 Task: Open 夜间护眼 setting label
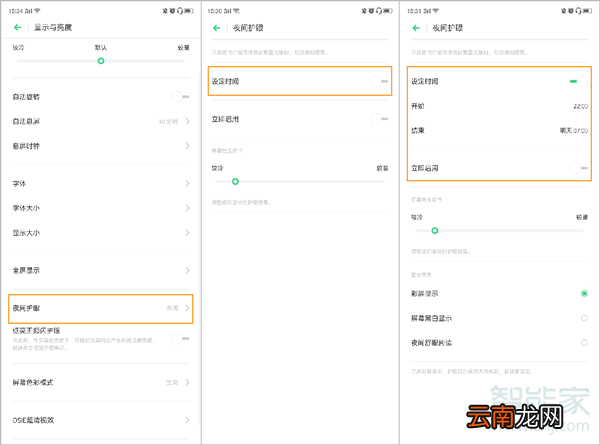[26, 308]
